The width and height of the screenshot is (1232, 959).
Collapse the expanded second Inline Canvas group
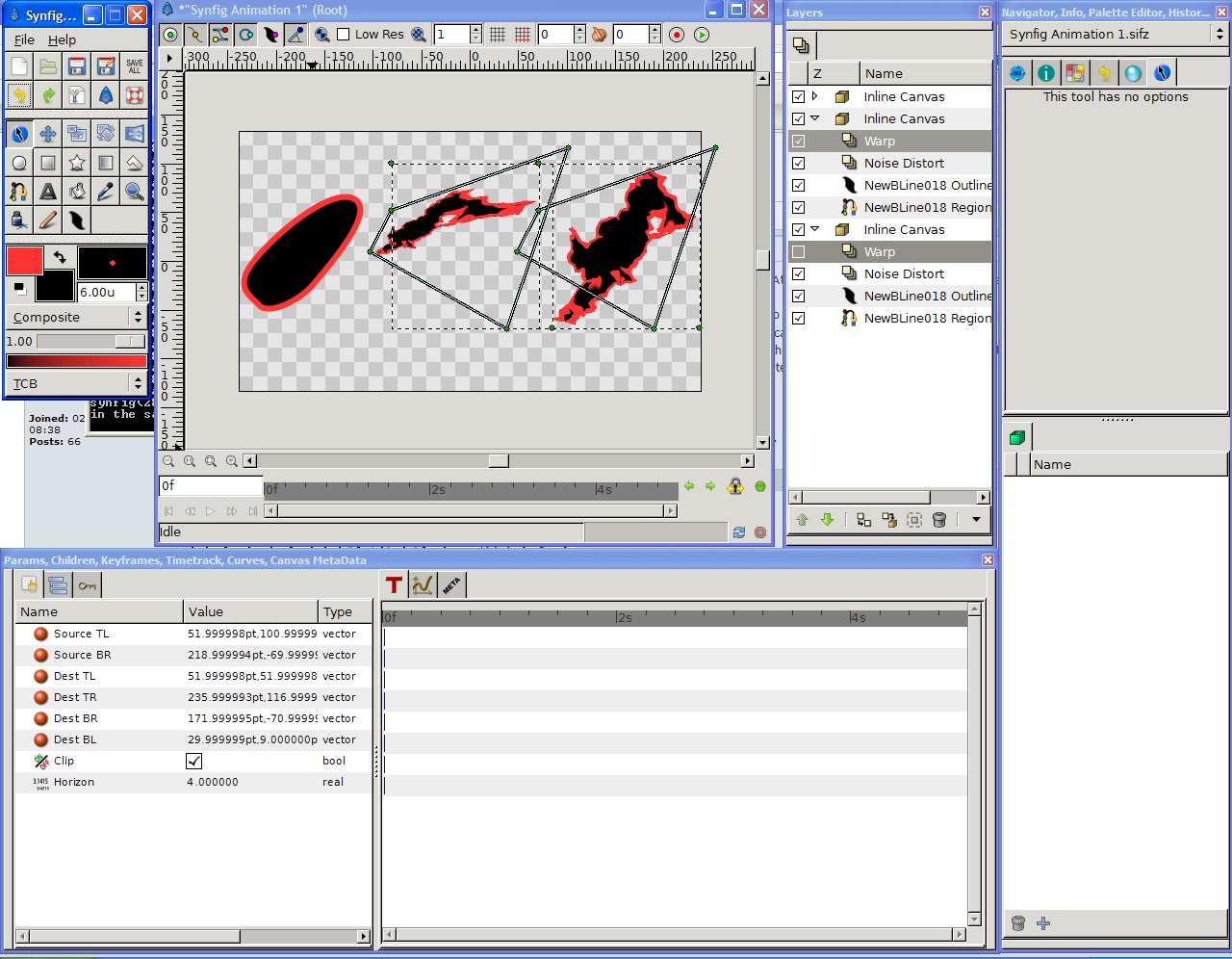(x=812, y=118)
